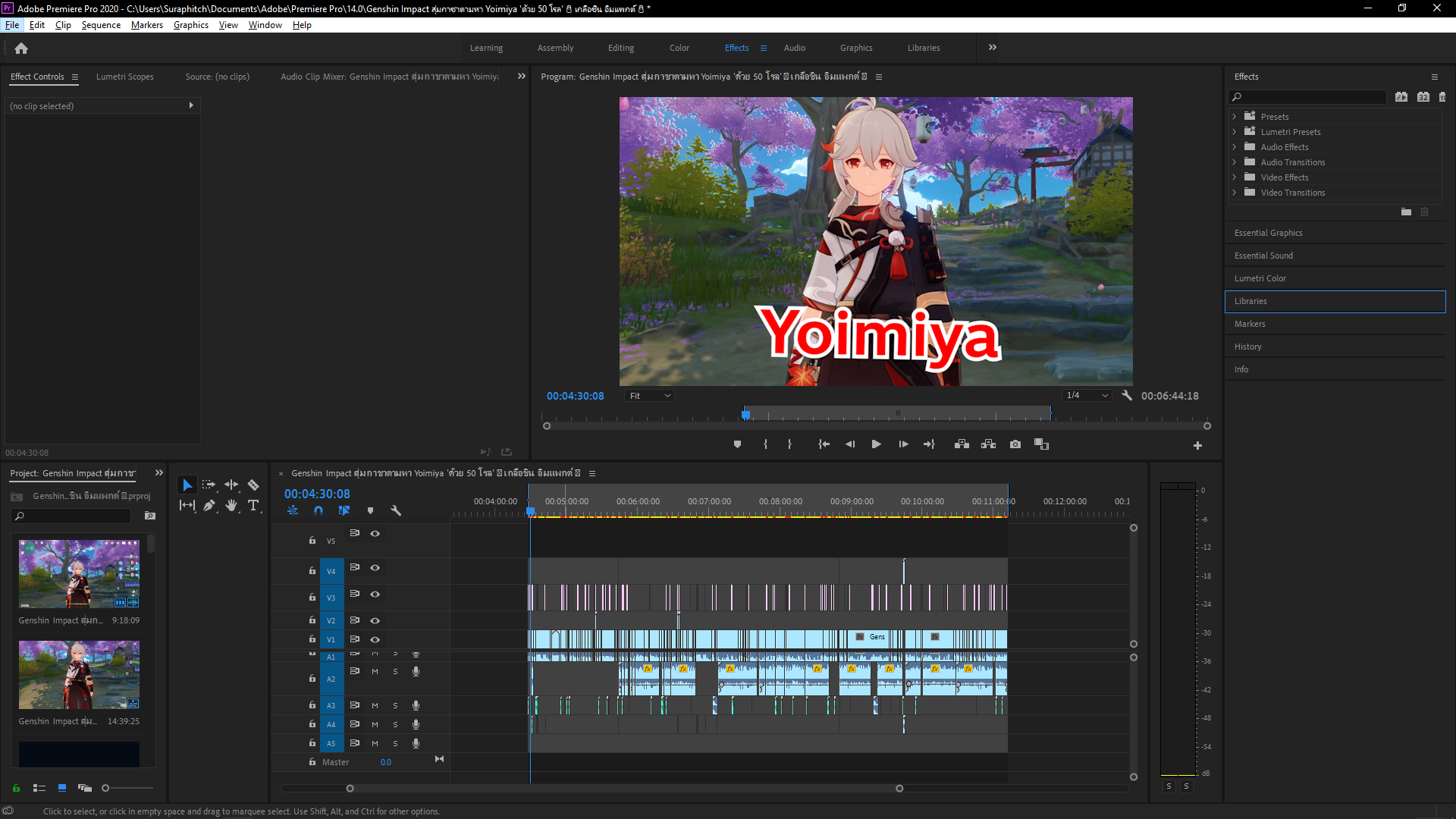Select the Hand tool
The image size is (1456, 819).
pyautogui.click(x=231, y=505)
